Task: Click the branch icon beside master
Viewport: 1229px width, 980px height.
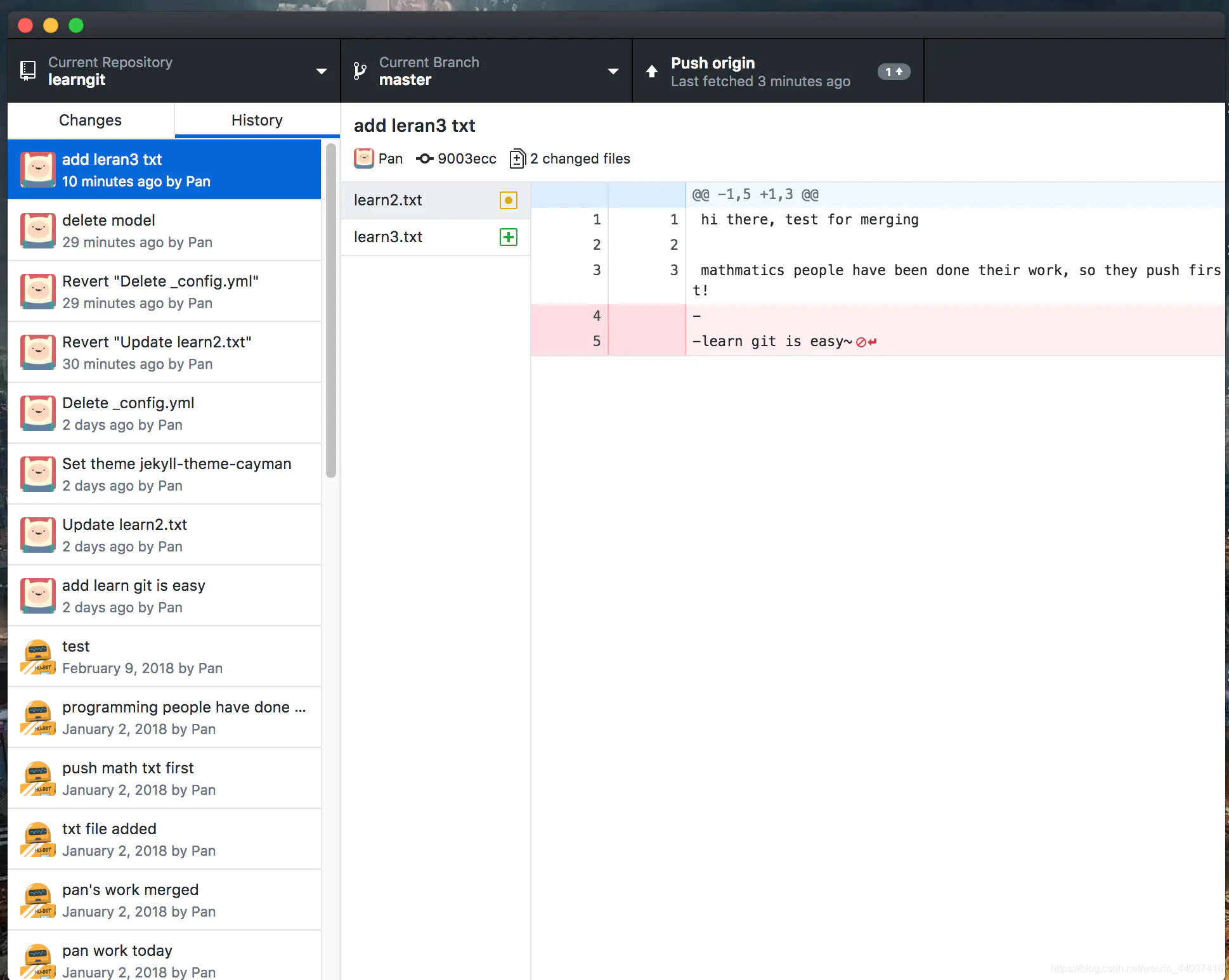Action: [360, 70]
